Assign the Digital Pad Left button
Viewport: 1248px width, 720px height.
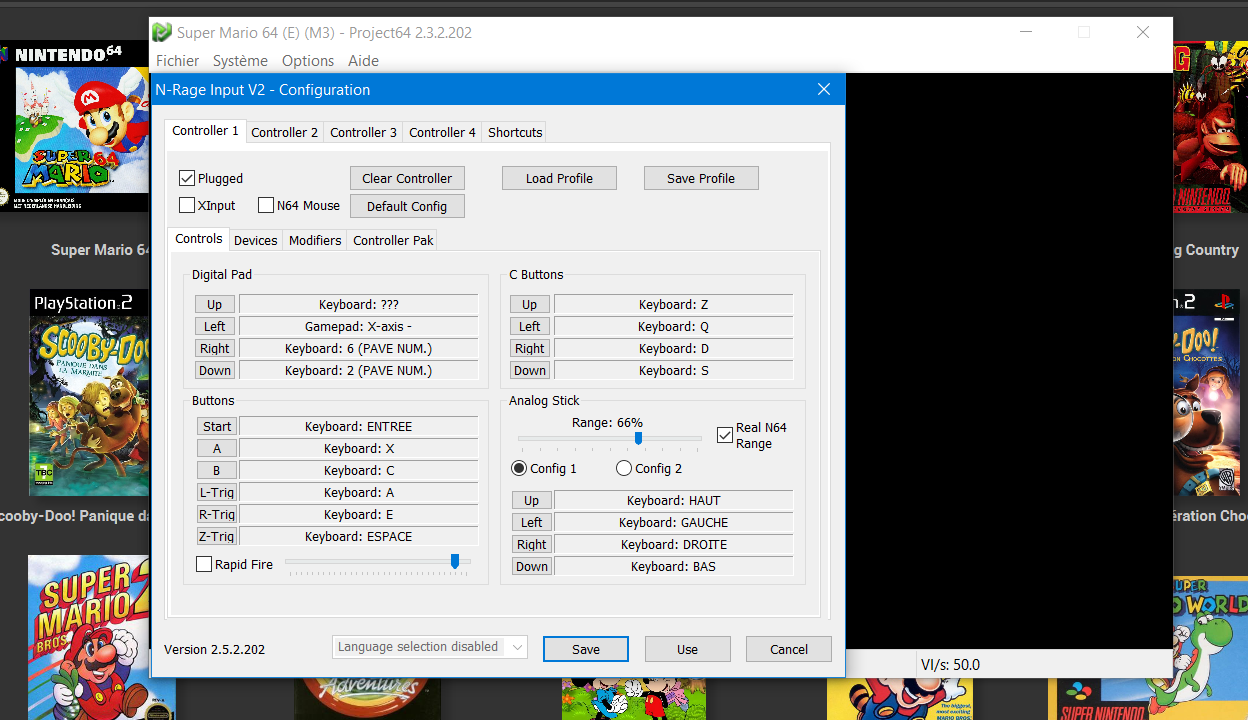(x=215, y=326)
